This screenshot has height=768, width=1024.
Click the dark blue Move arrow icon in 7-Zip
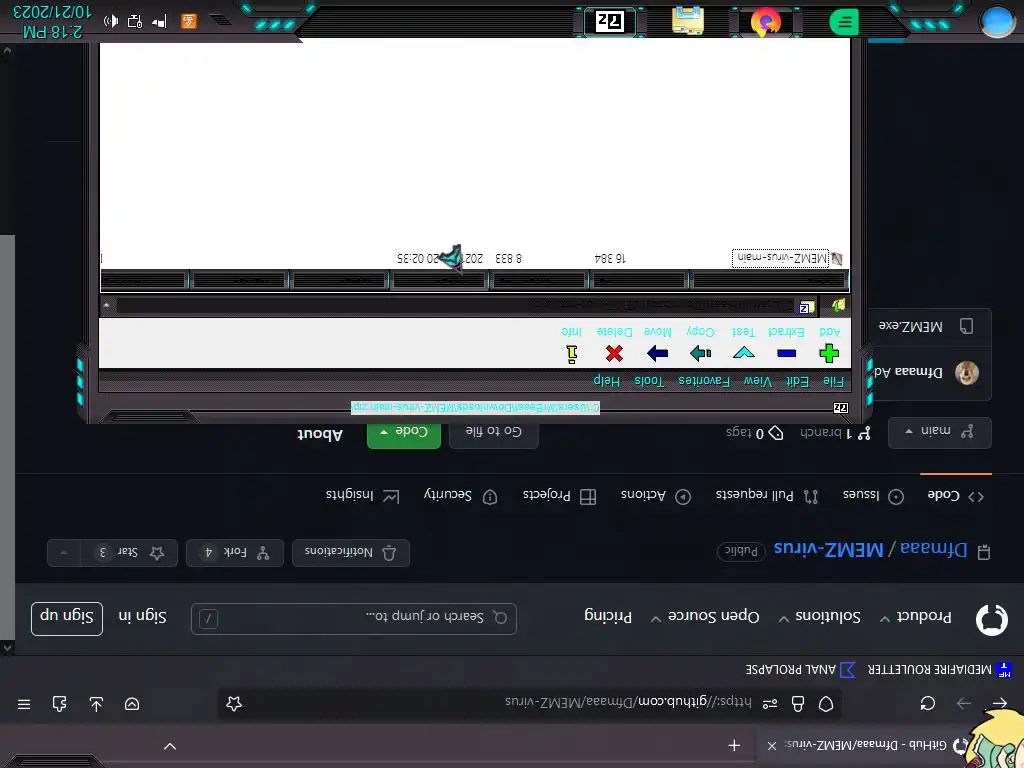(658, 354)
